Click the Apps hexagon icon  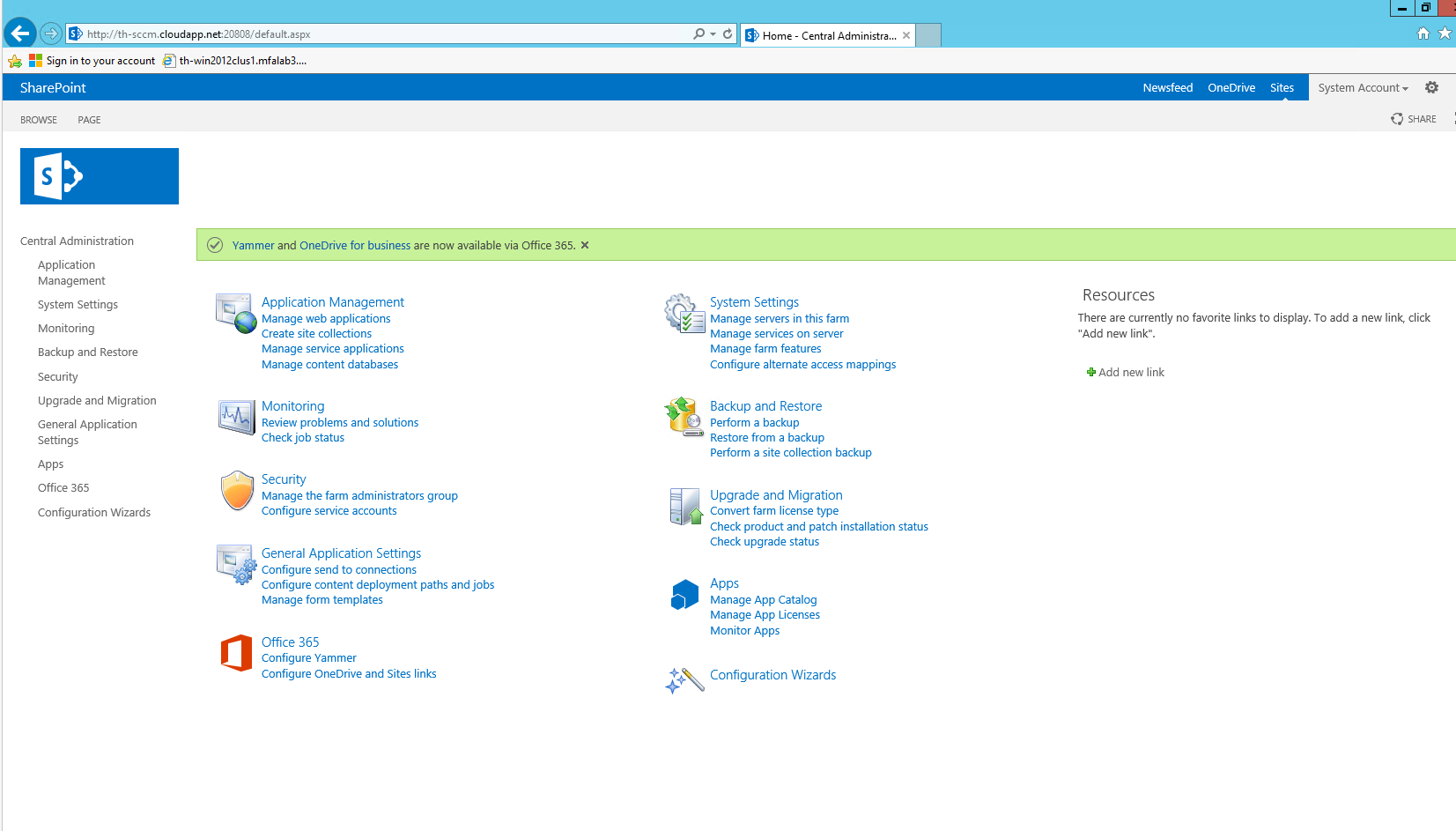(x=684, y=595)
